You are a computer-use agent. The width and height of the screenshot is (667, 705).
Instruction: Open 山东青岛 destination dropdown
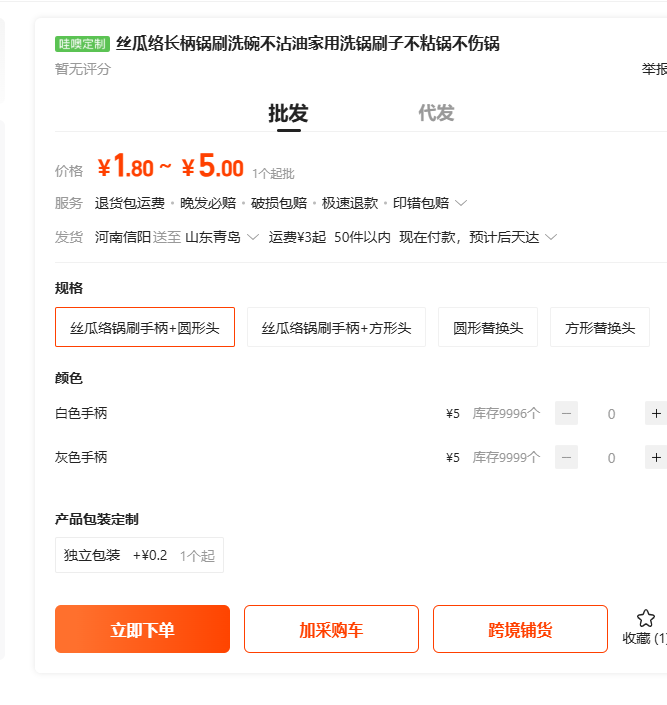click(252, 237)
